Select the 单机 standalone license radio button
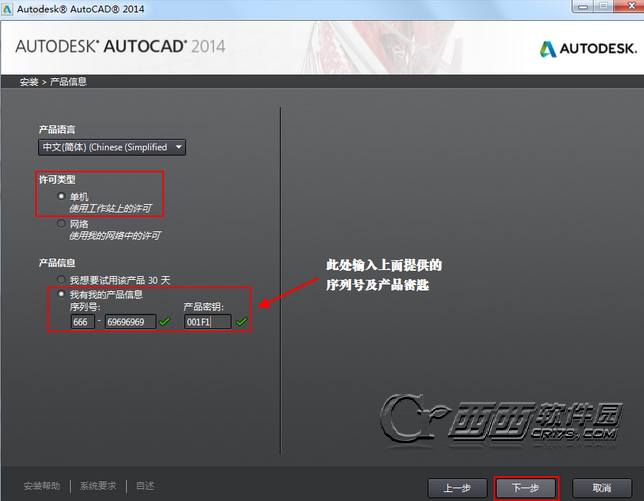Image resolution: width=644 pixels, height=501 pixels. click(x=61, y=196)
